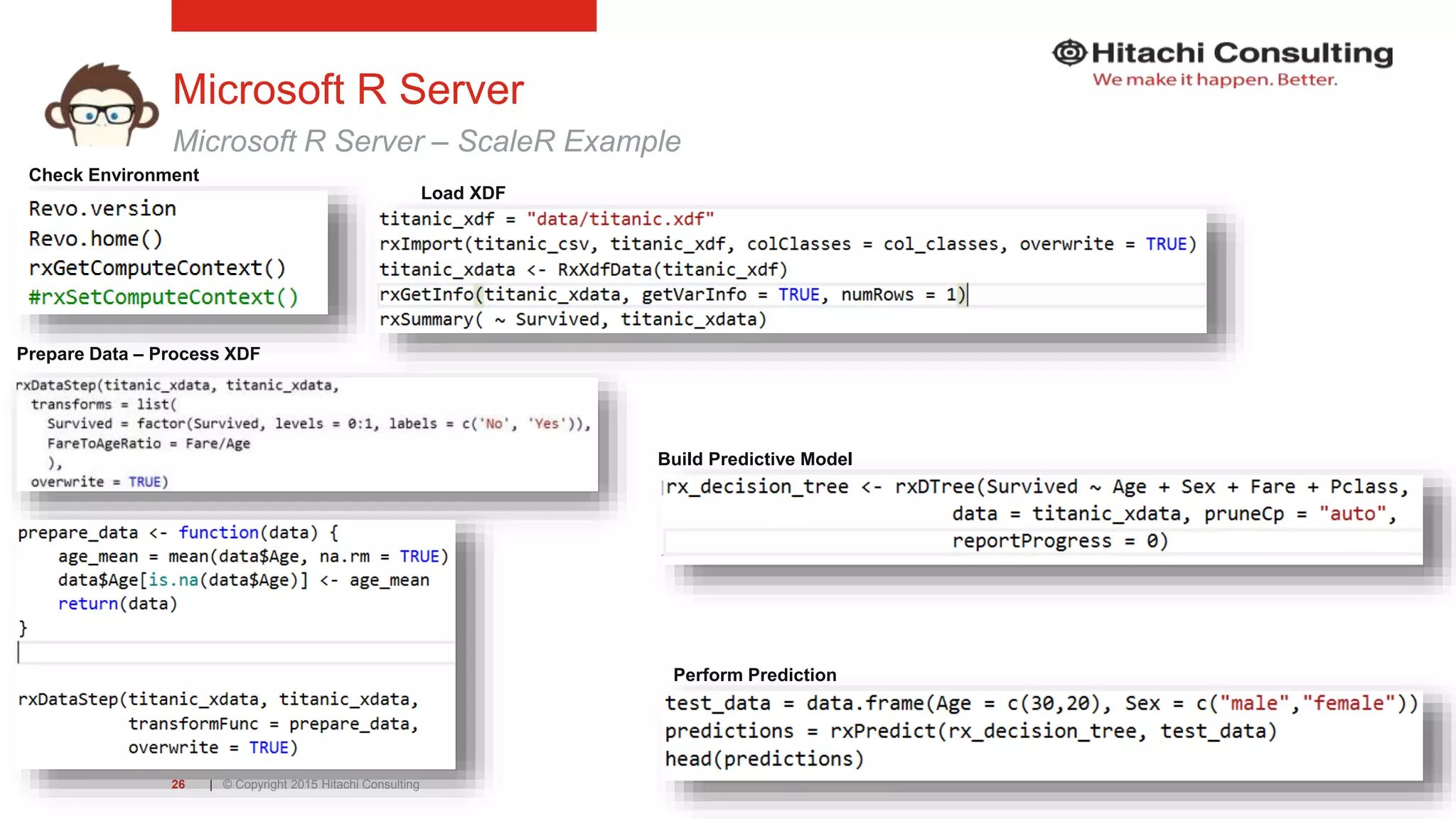Click the first small 'rxDataStep(titanic_xdata' line
Image resolution: width=1456 pixels, height=819 pixels.
(x=178, y=385)
